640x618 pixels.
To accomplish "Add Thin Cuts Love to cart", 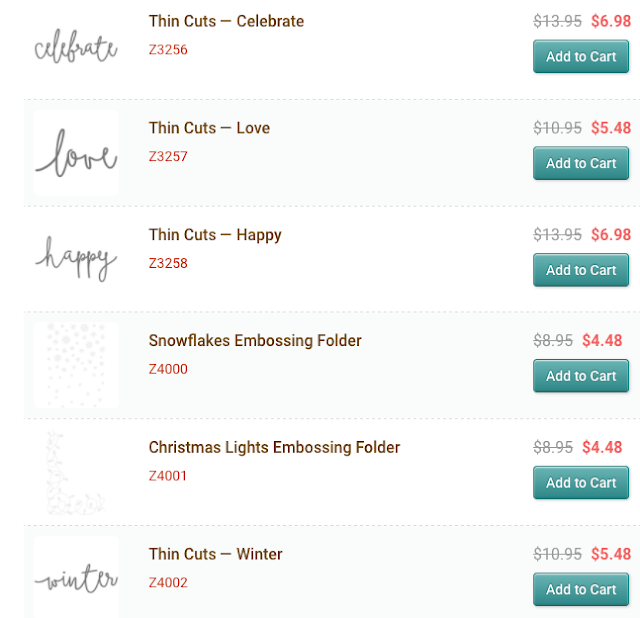I will [580, 163].
